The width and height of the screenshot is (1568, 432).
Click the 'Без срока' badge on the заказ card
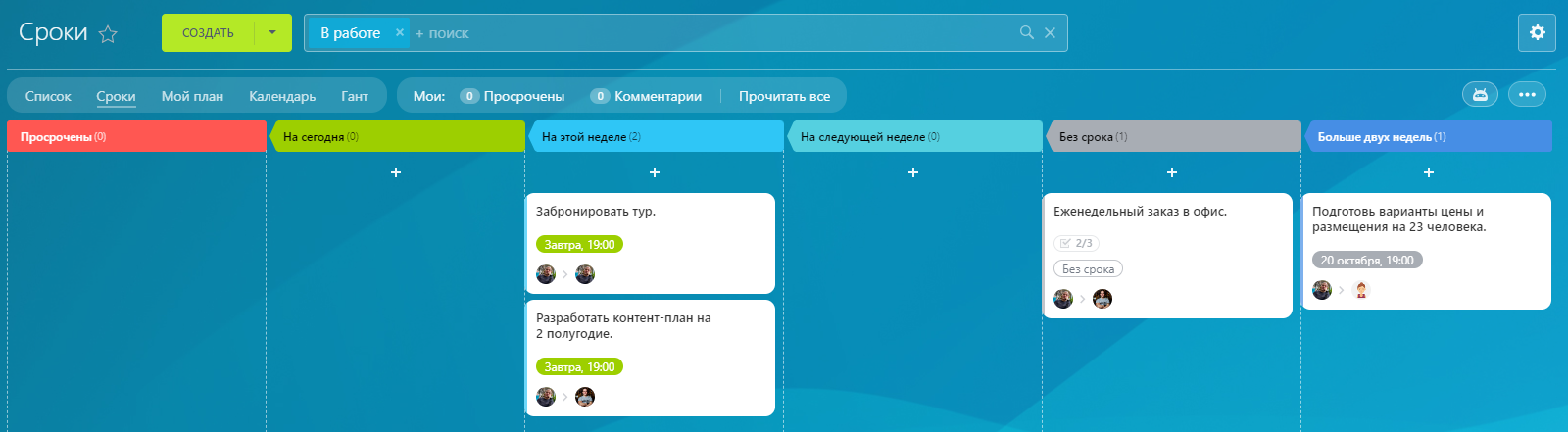[1088, 268]
